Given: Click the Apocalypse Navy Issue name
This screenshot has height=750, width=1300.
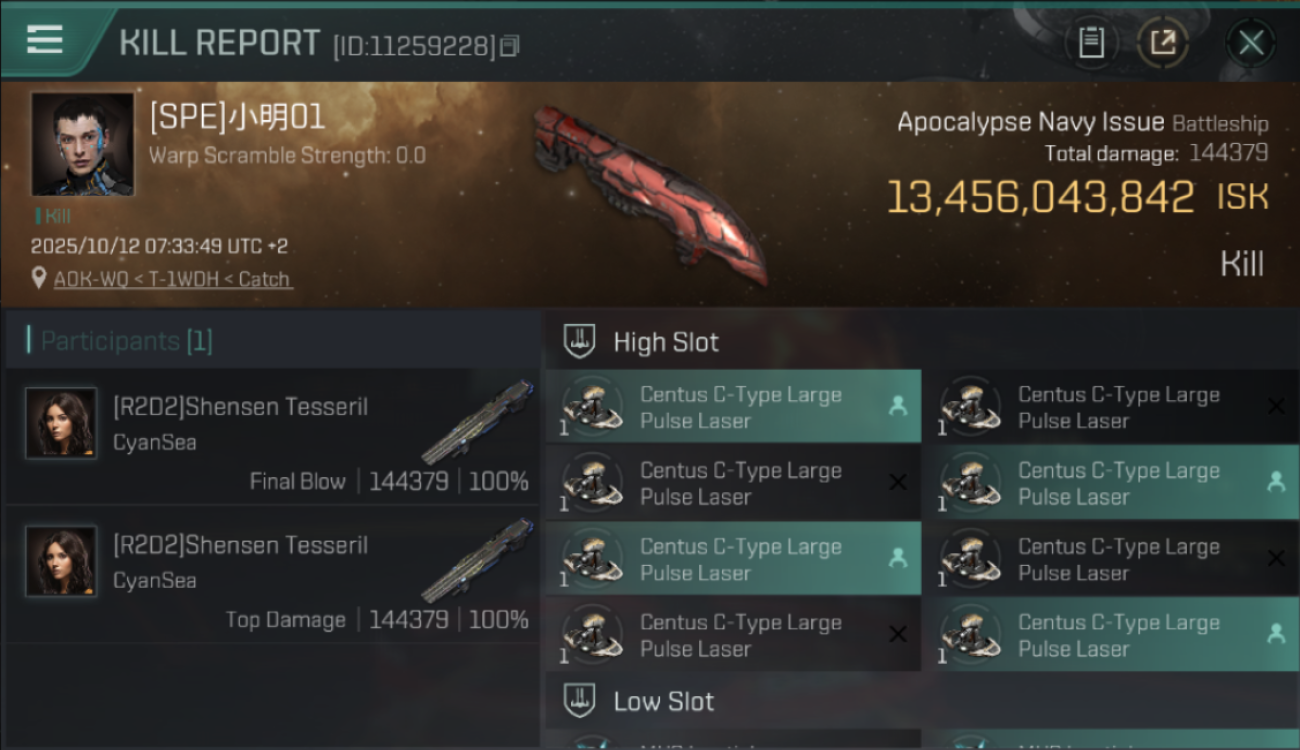Looking at the screenshot, I should point(1030,123).
